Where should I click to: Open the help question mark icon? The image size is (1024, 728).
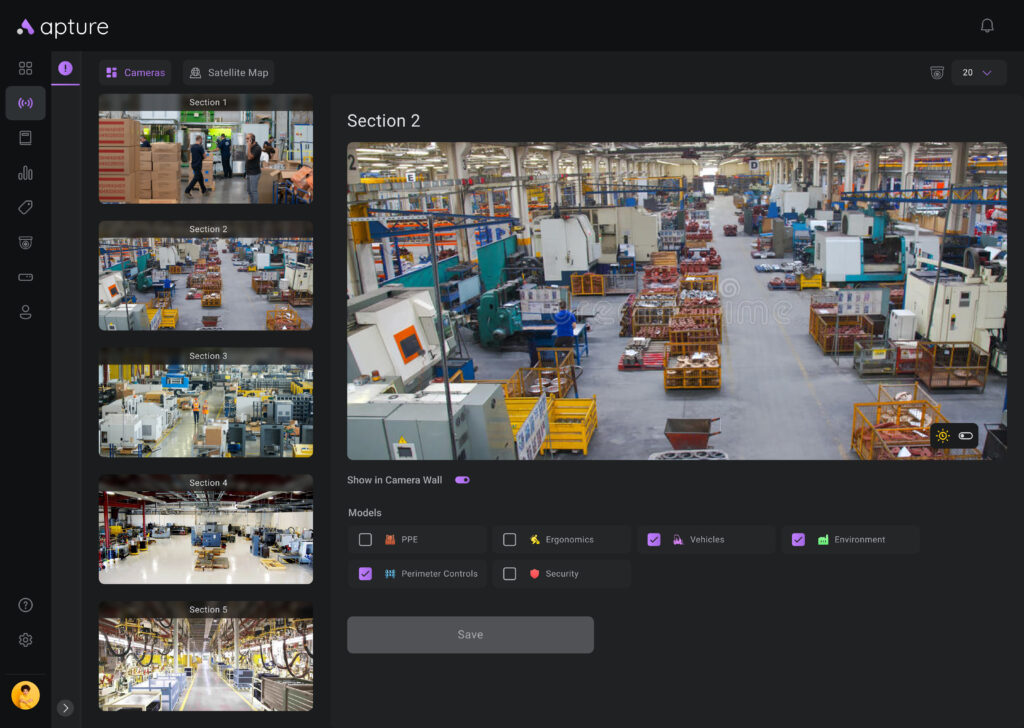coord(25,605)
